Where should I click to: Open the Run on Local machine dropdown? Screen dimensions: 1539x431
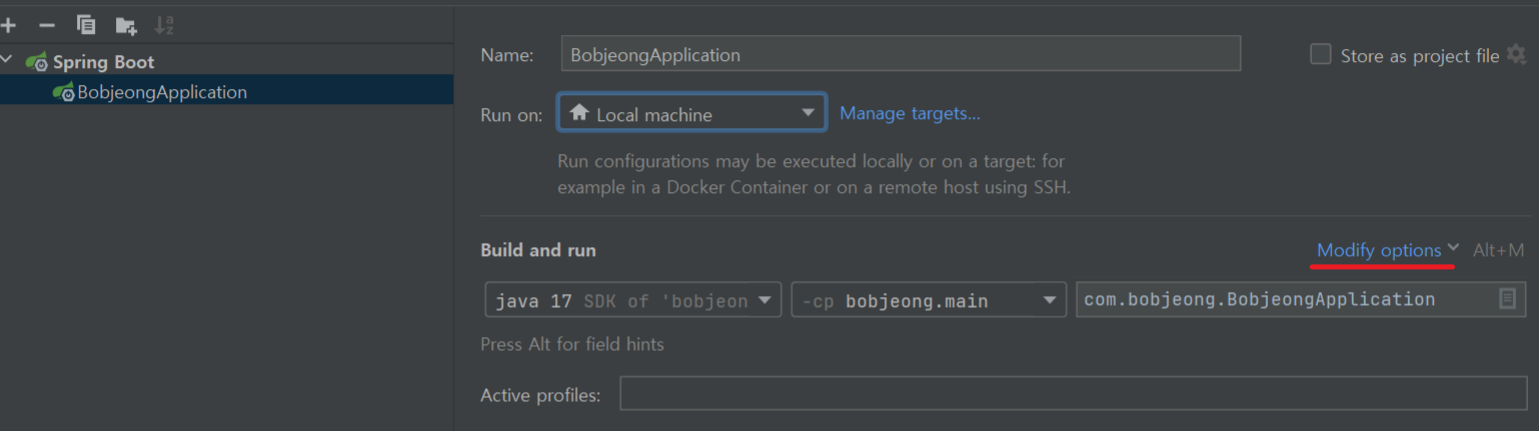point(692,113)
